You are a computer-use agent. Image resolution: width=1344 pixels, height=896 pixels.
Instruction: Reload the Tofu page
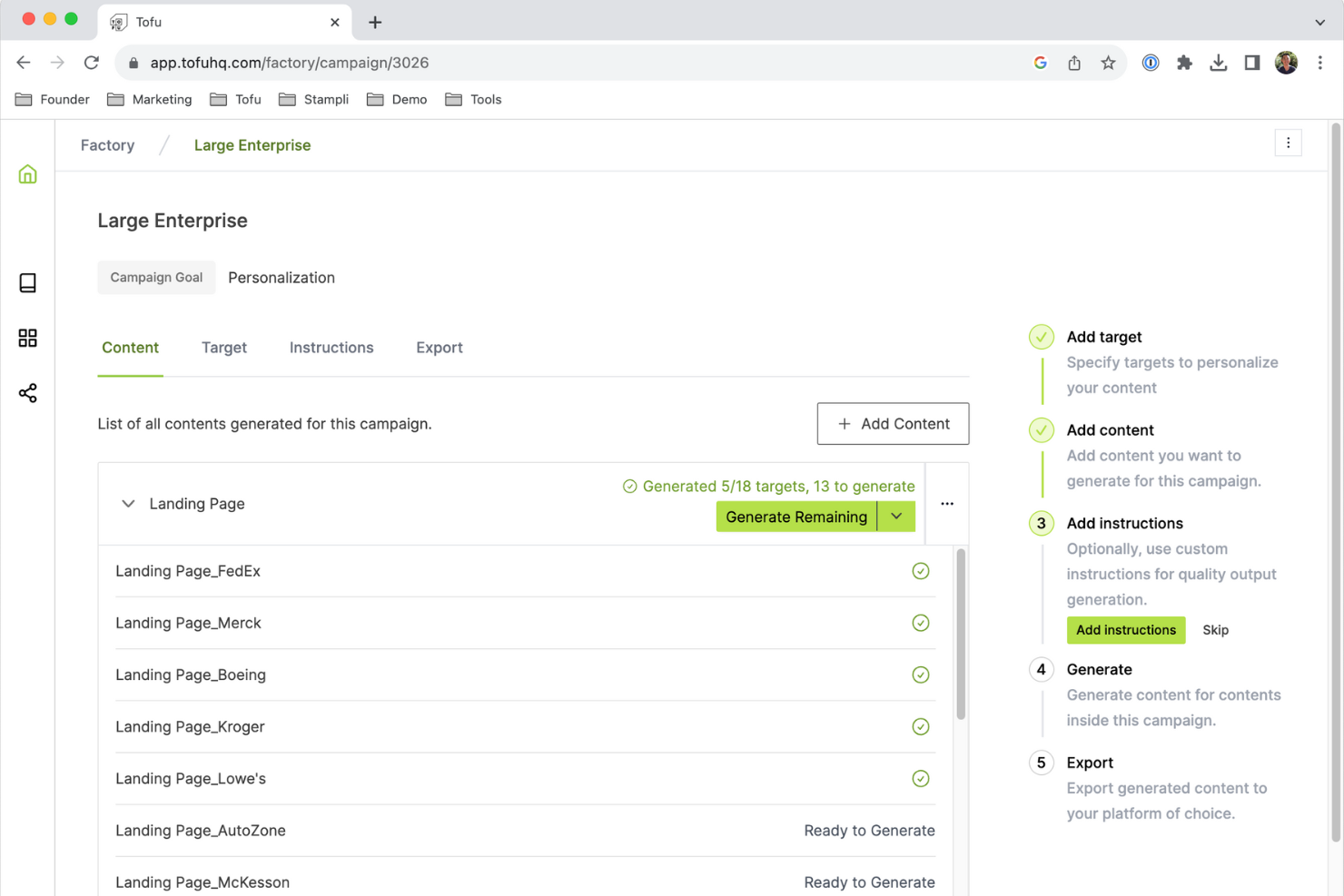click(x=92, y=63)
